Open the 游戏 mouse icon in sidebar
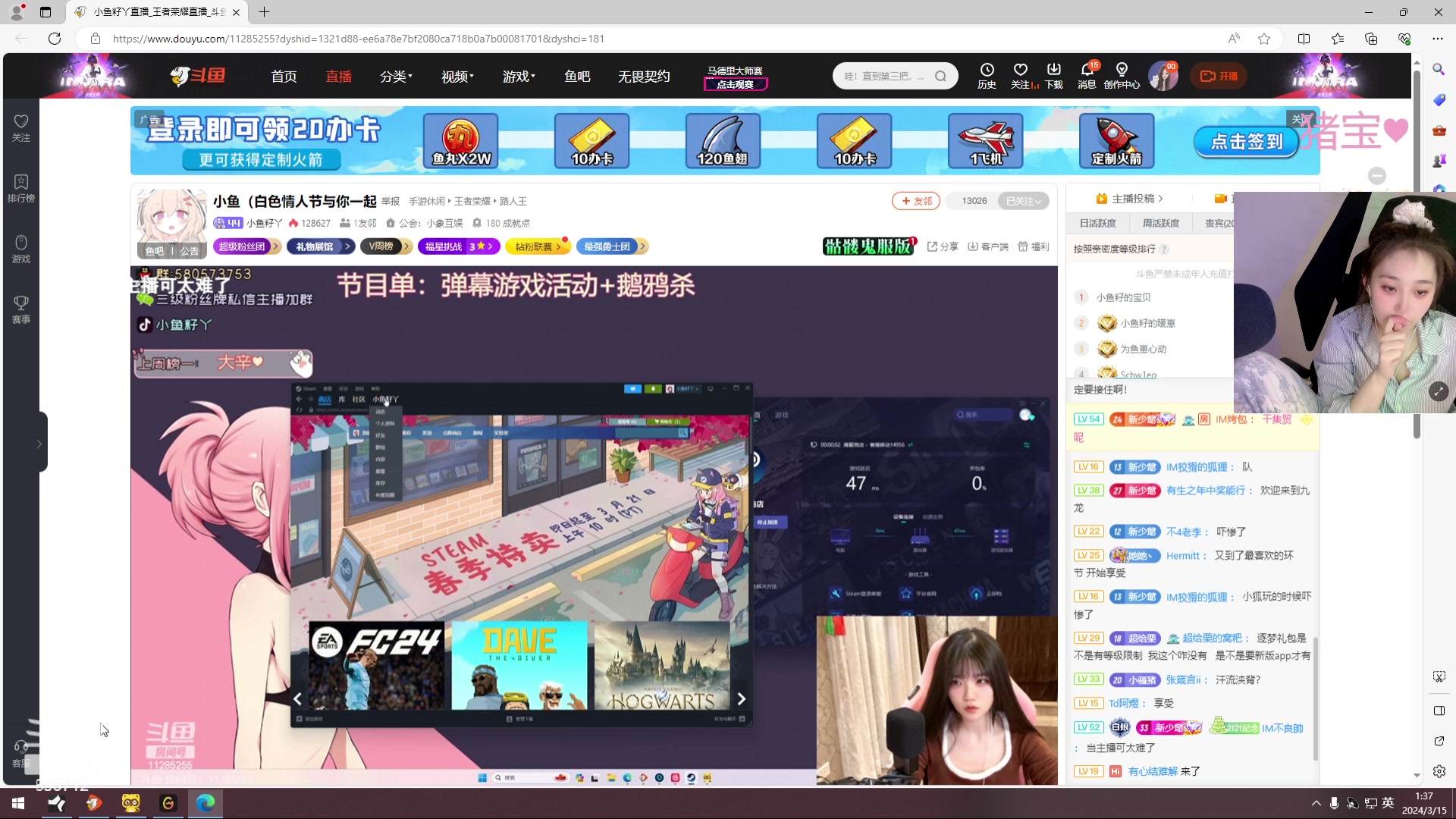Screen dimensions: 1456x819 pyautogui.click(x=20, y=248)
